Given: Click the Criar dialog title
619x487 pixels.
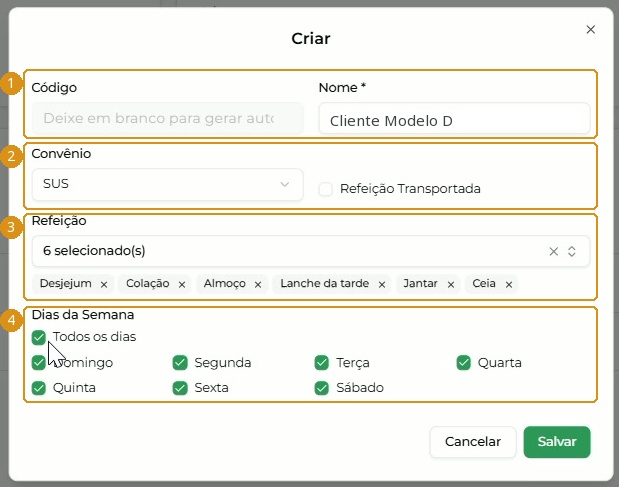Looking at the screenshot, I should (311, 39).
